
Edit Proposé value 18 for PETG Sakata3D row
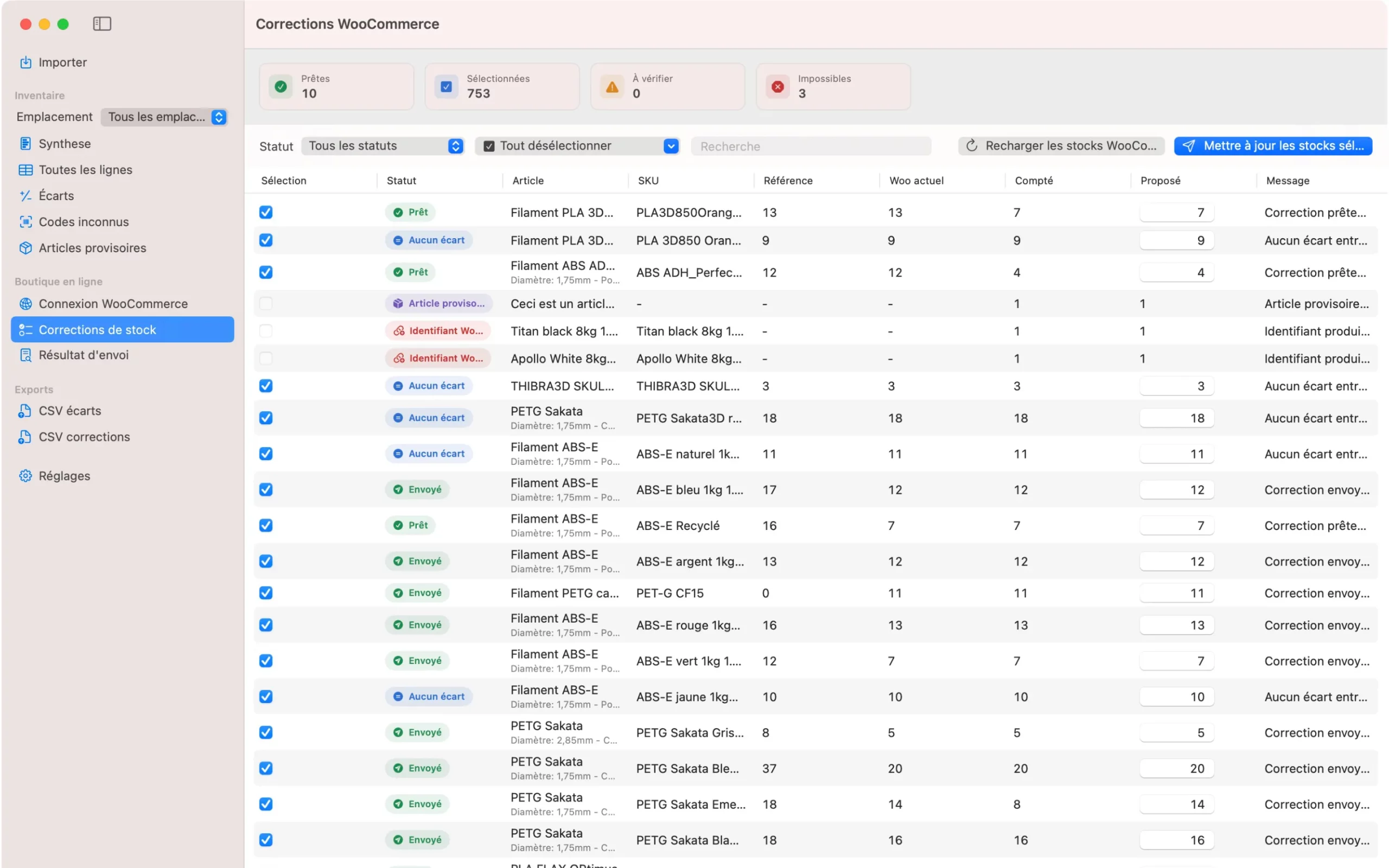[1176, 418]
